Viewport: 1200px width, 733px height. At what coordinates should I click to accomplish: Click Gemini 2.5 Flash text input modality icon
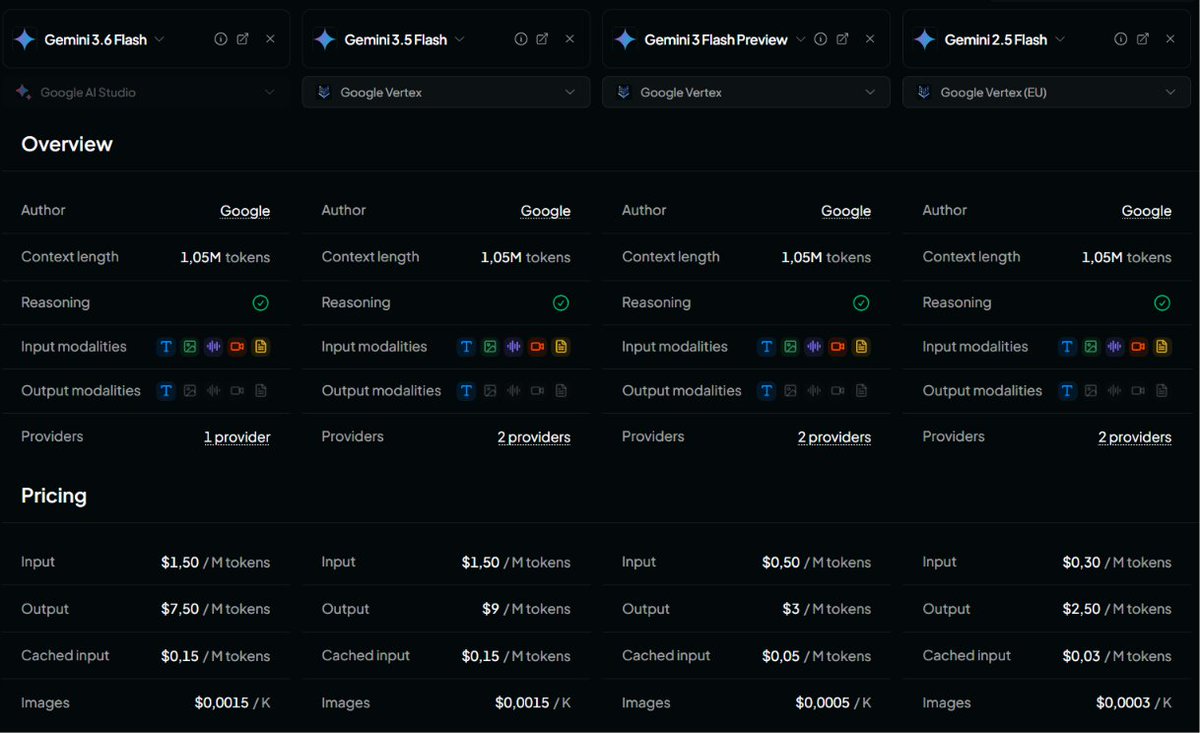tap(1067, 347)
